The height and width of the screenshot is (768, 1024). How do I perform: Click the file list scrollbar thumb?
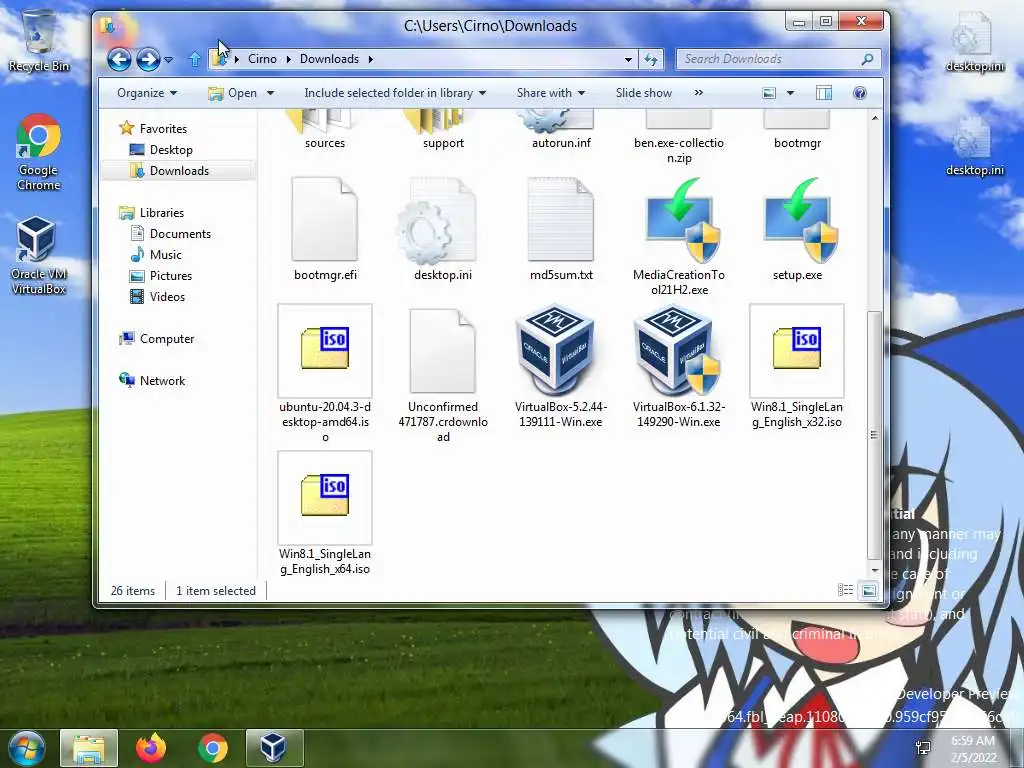coord(874,435)
